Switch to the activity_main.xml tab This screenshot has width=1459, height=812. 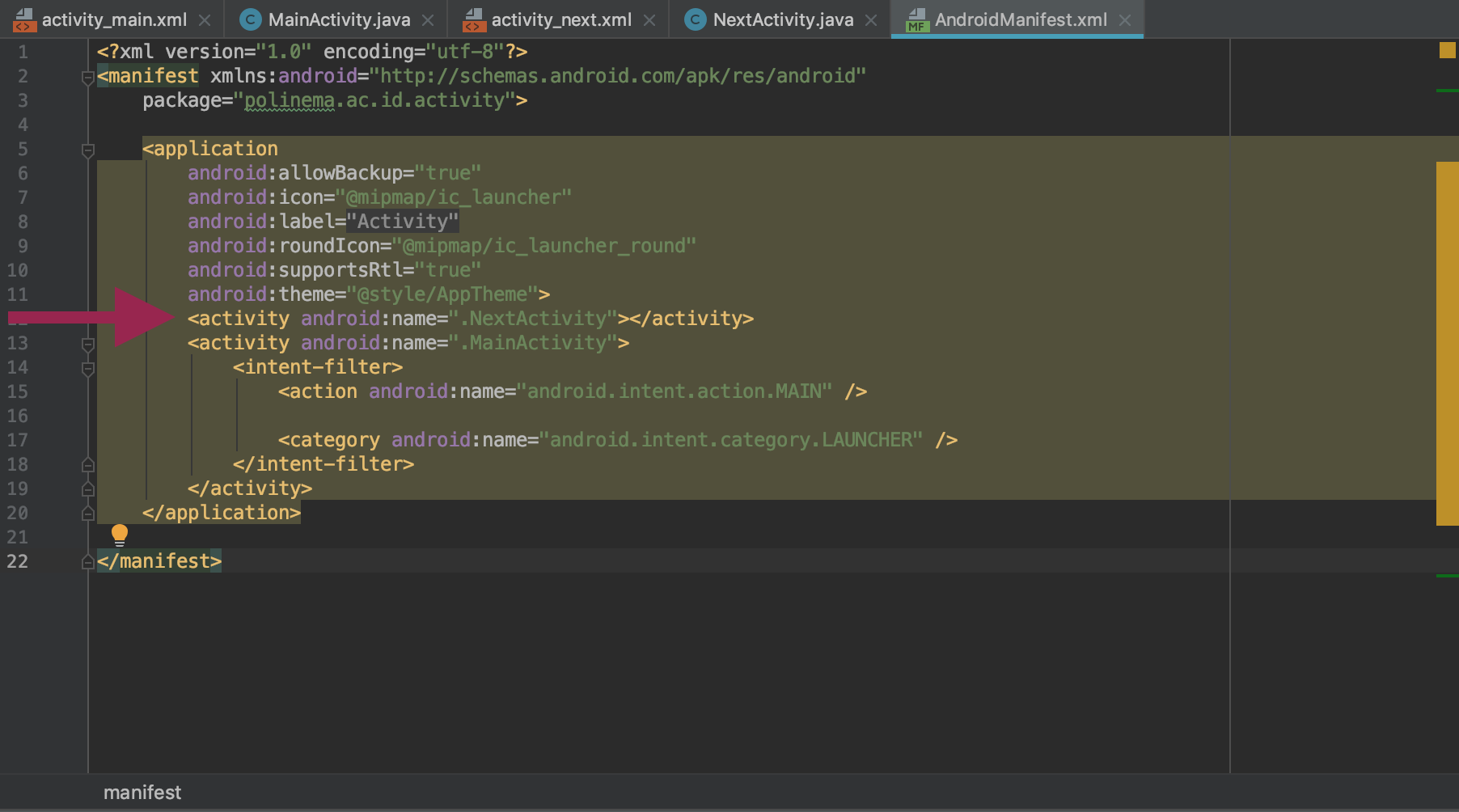[x=114, y=19]
